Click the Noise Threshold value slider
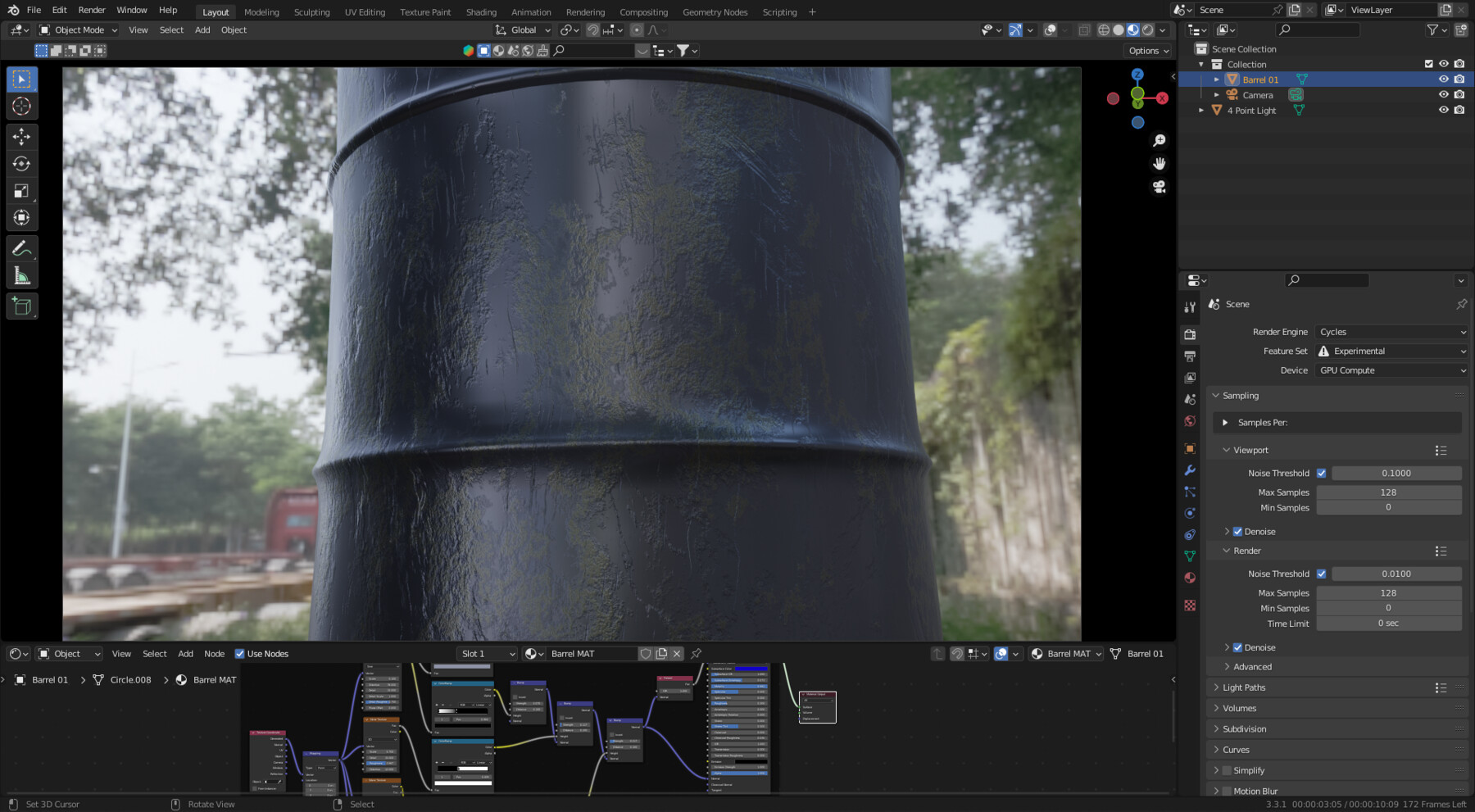1475x812 pixels. [x=1397, y=473]
